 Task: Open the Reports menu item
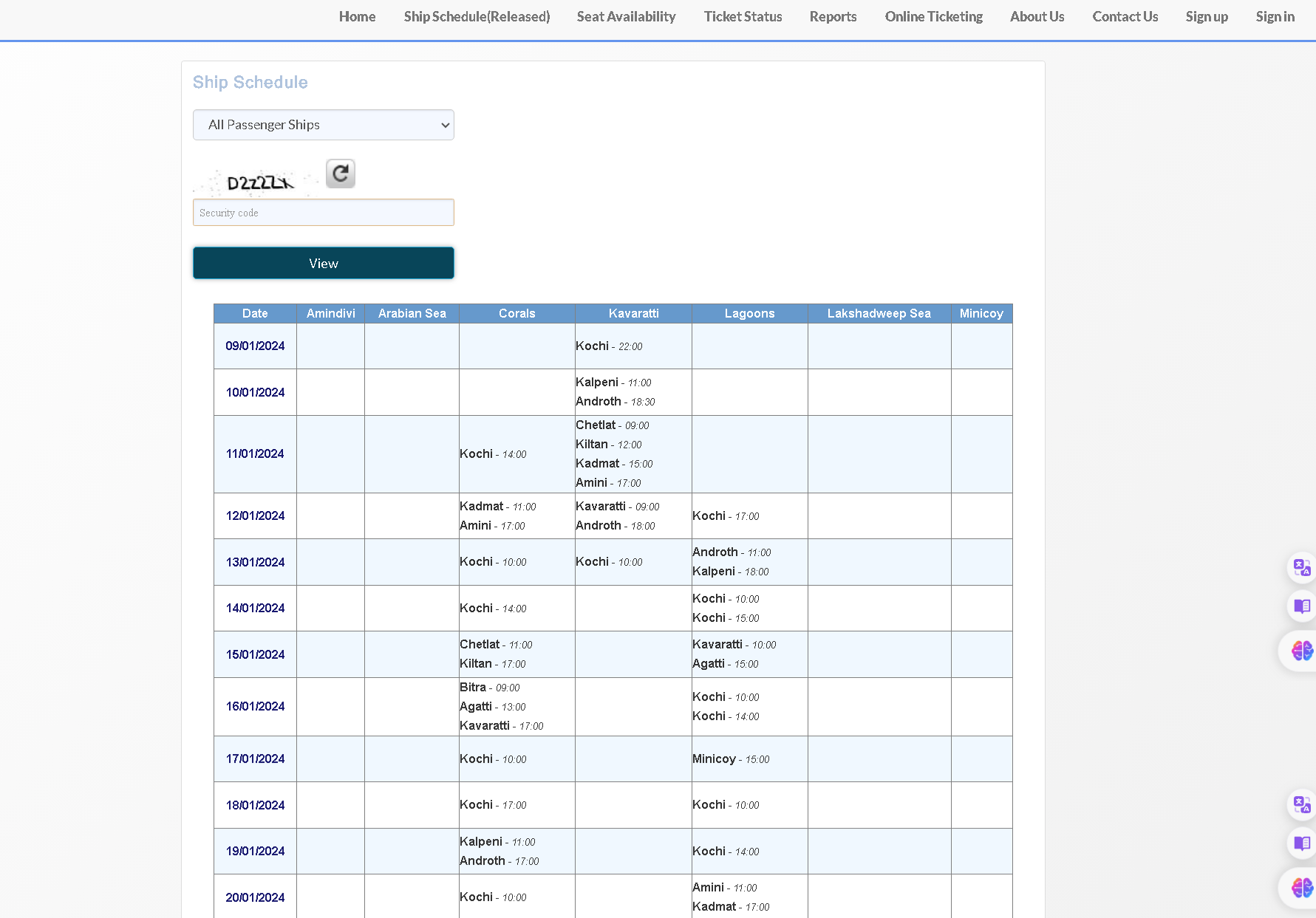click(x=833, y=16)
